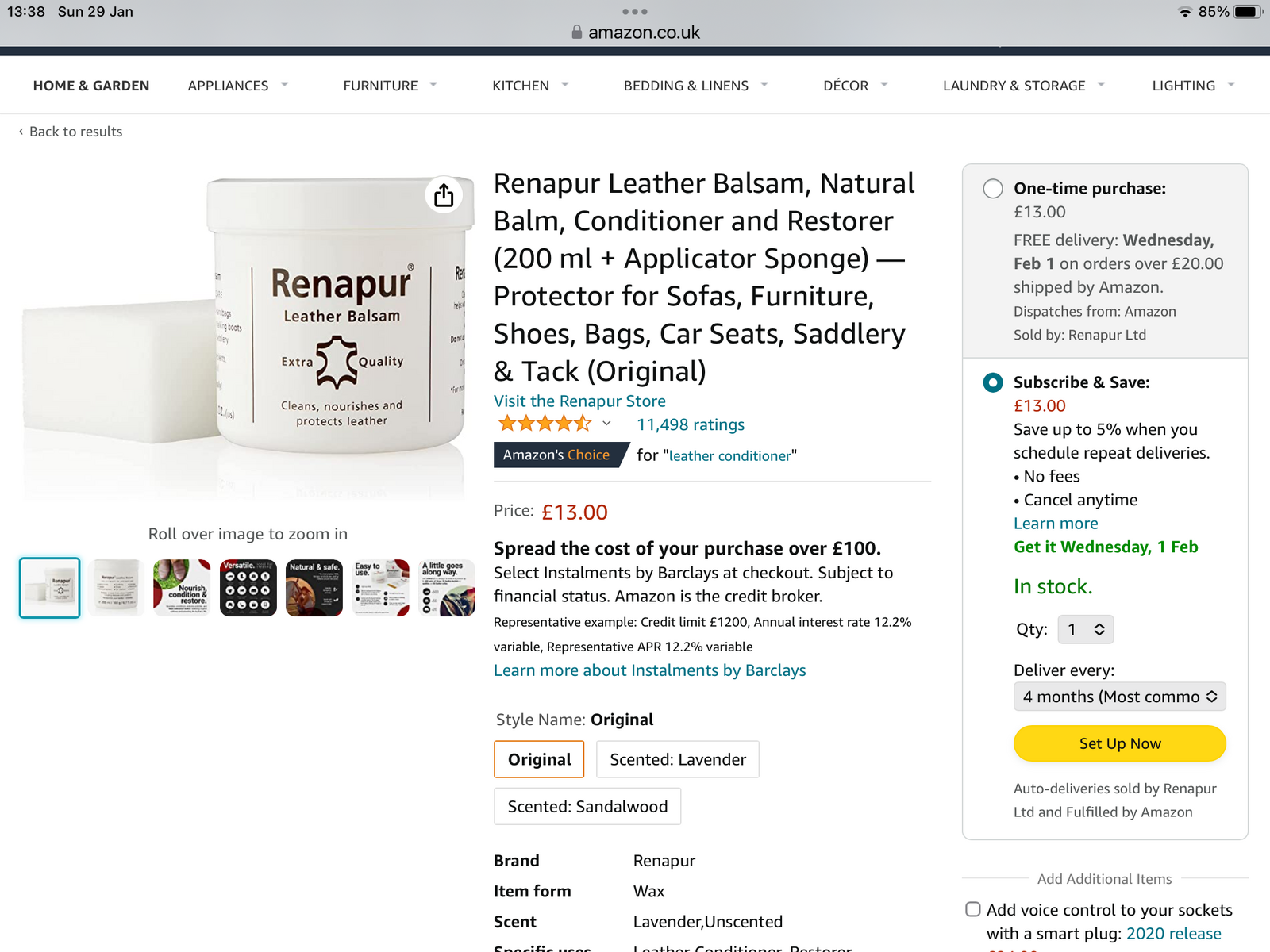1270x952 pixels.
Task: View the Nourish, condition & restore thumbnail
Action: (x=182, y=588)
